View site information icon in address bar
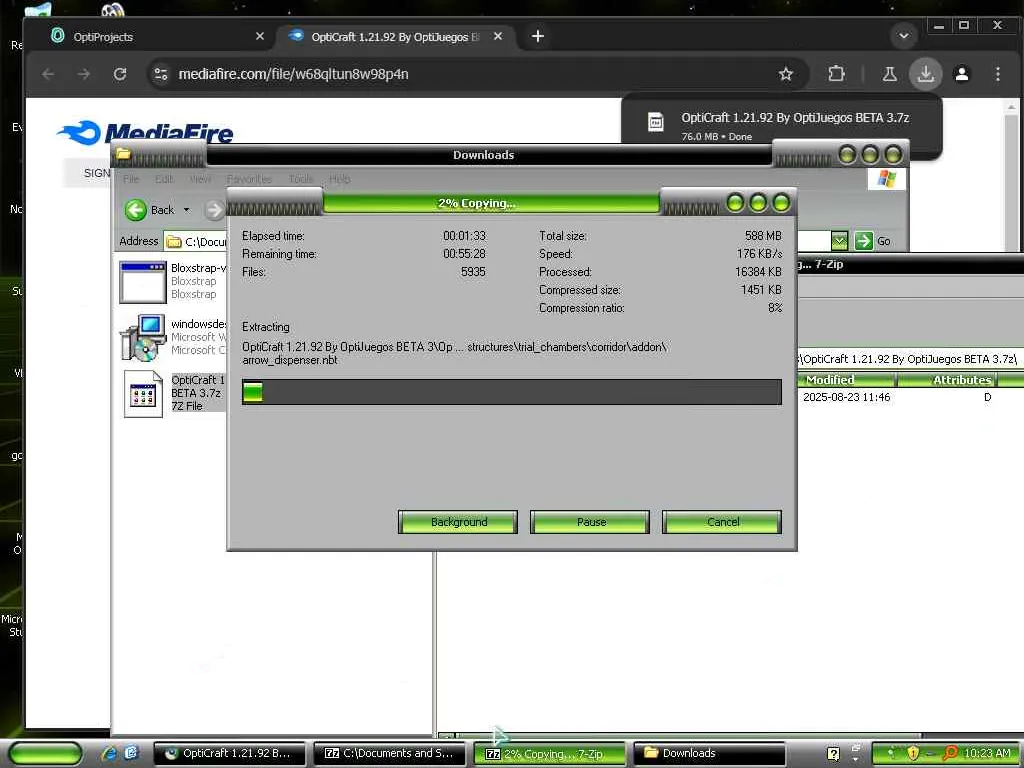 (161, 74)
